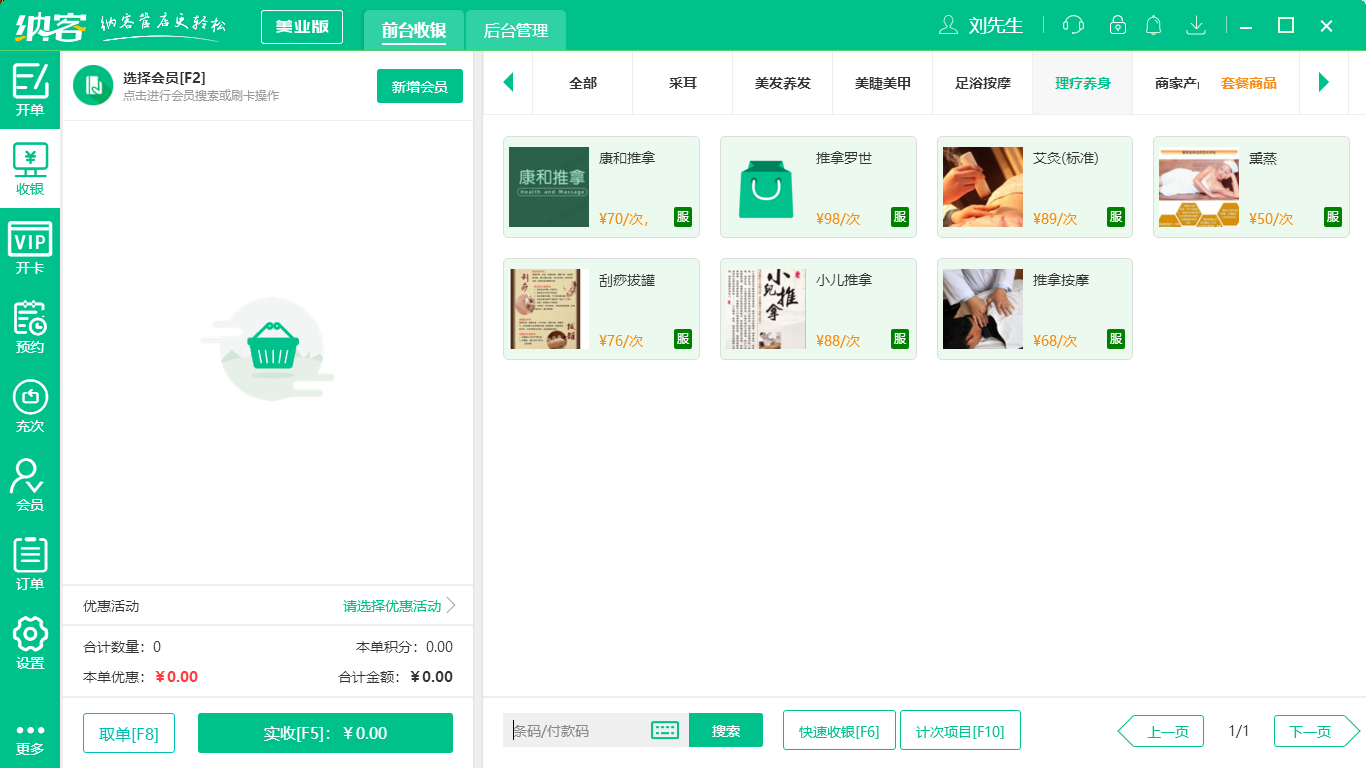Select the 全部 category tab
Screen dimensions: 1366x768
coord(583,83)
